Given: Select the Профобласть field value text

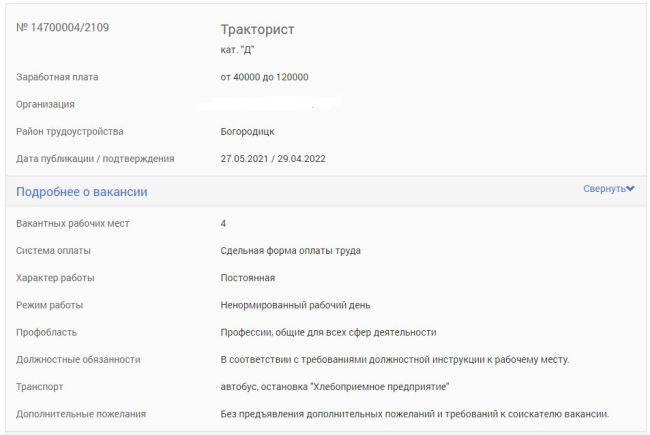Looking at the screenshot, I should pyautogui.click(x=328, y=333).
